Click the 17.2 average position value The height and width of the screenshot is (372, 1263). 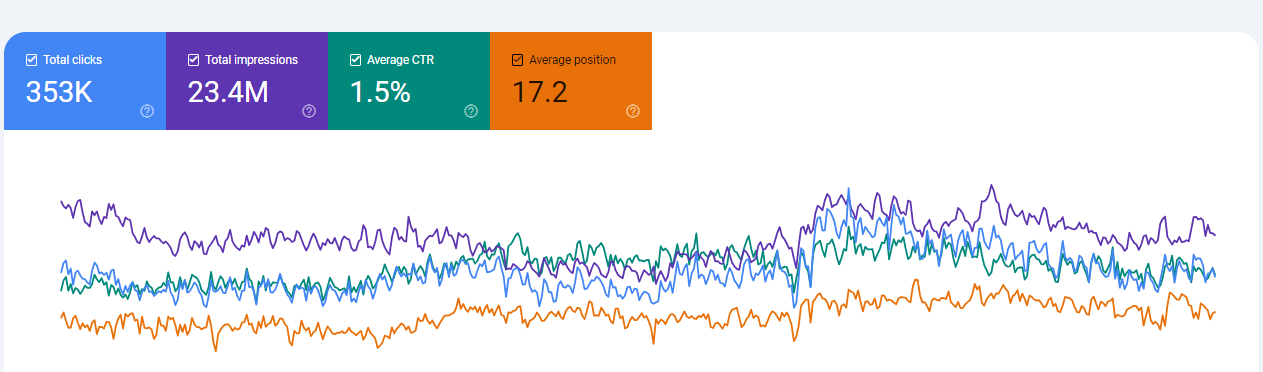(x=540, y=92)
